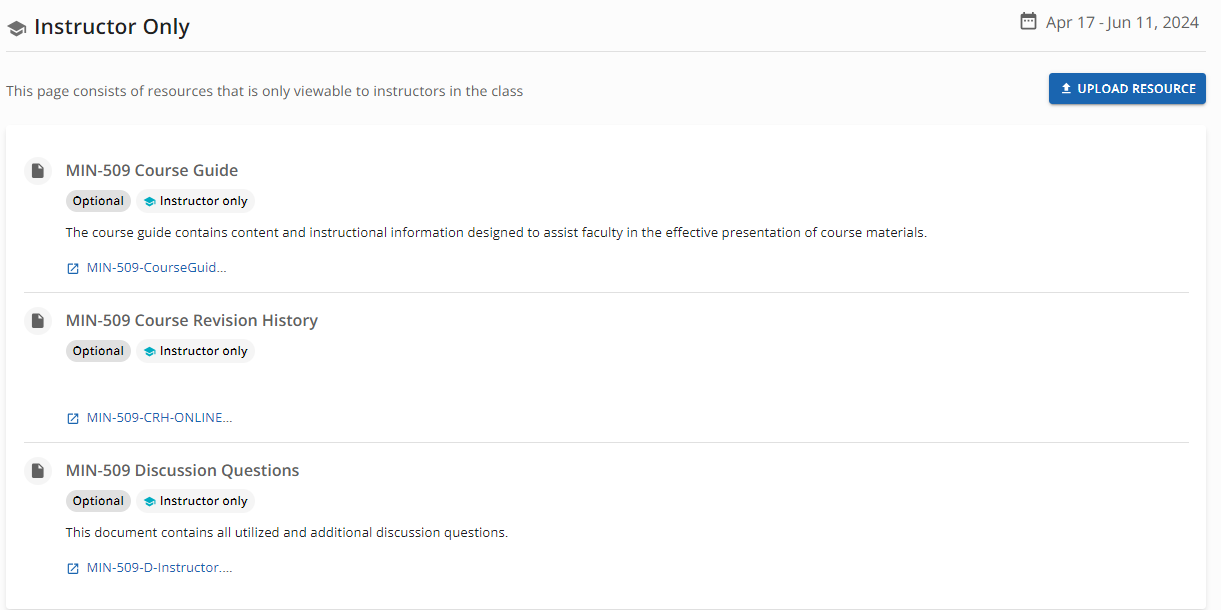Click external link icon beside MIN-509-CRH-ONLINE file

pyautogui.click(x=72, y=418)
